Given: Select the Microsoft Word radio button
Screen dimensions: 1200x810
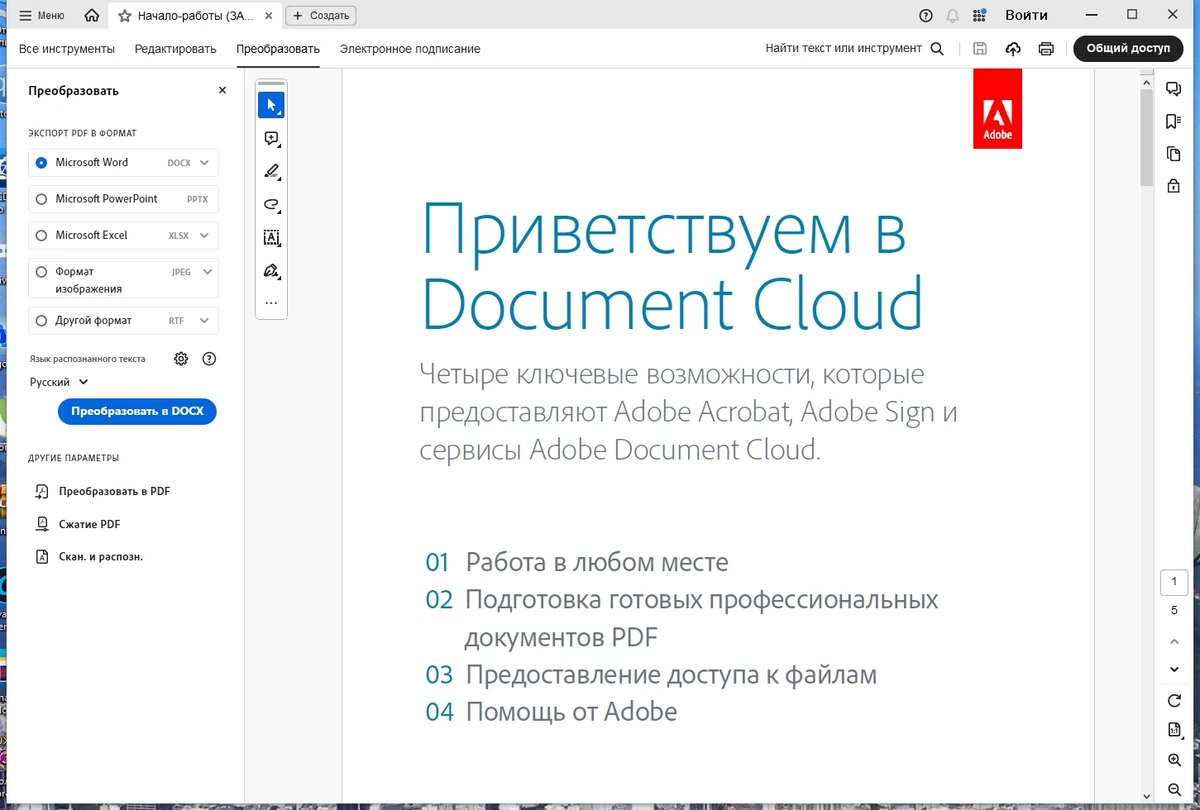Looking at the screenshot, I should [x=41, y=162].
